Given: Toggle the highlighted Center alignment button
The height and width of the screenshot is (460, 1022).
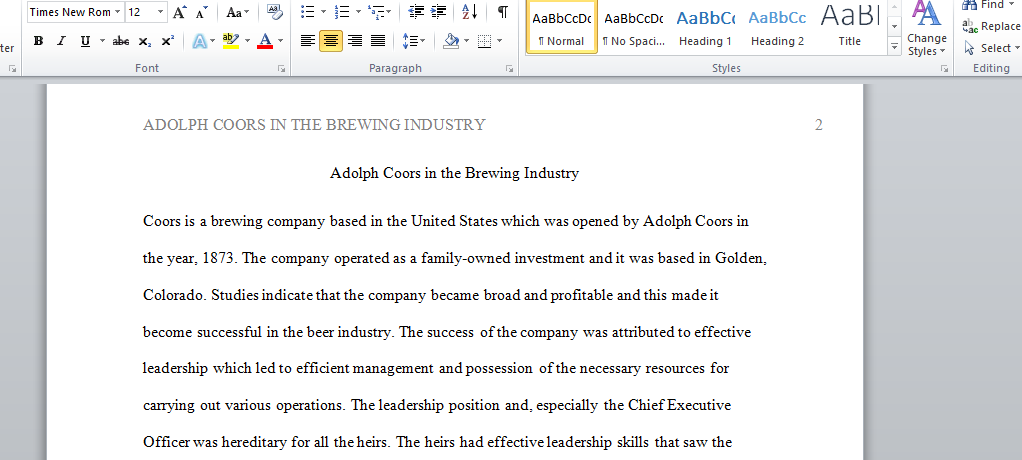Looking at the screenshot, I should (x=331, y=41).
